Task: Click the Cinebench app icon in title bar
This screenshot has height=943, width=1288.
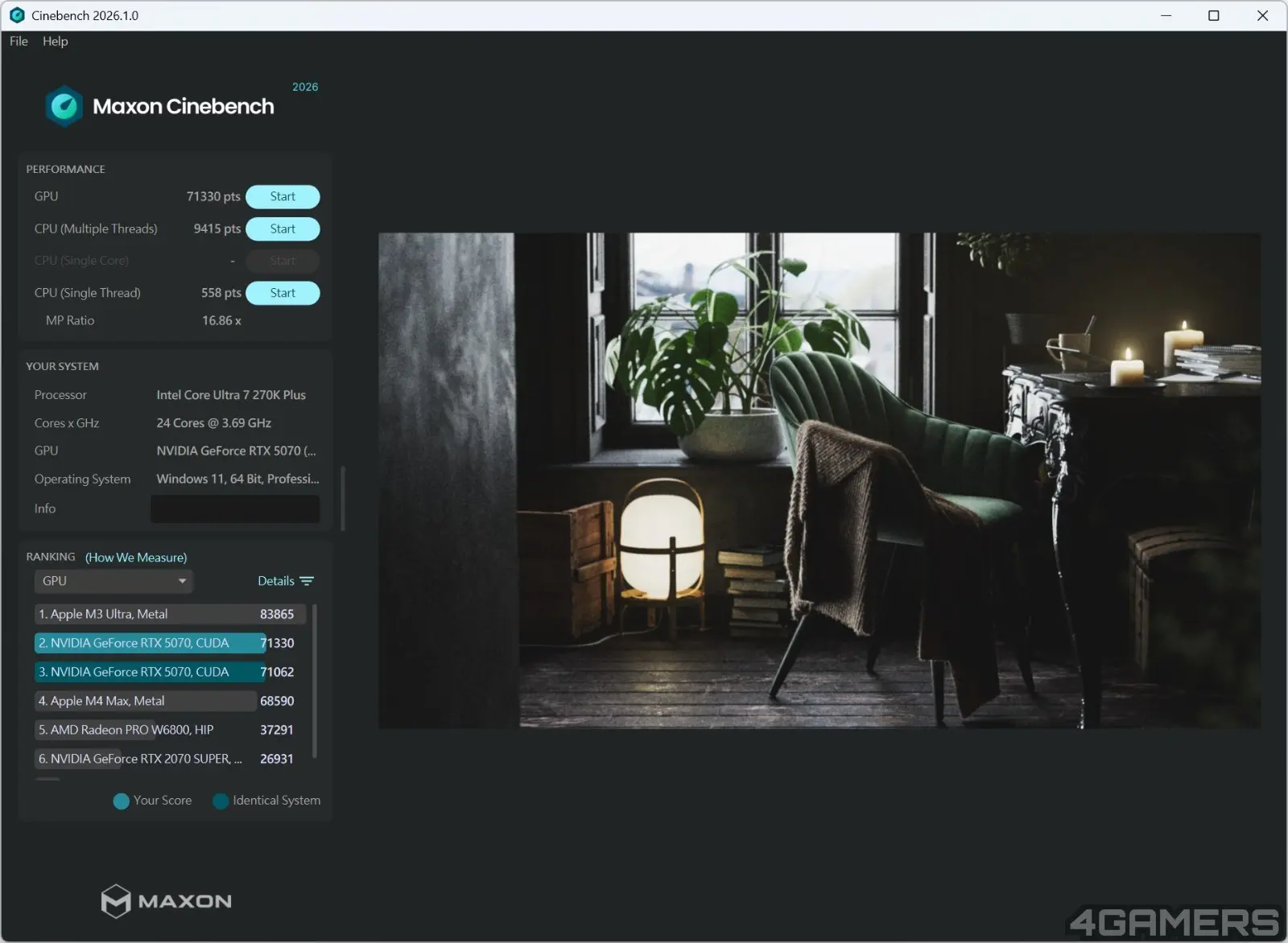Action: (x=17, y=15)
